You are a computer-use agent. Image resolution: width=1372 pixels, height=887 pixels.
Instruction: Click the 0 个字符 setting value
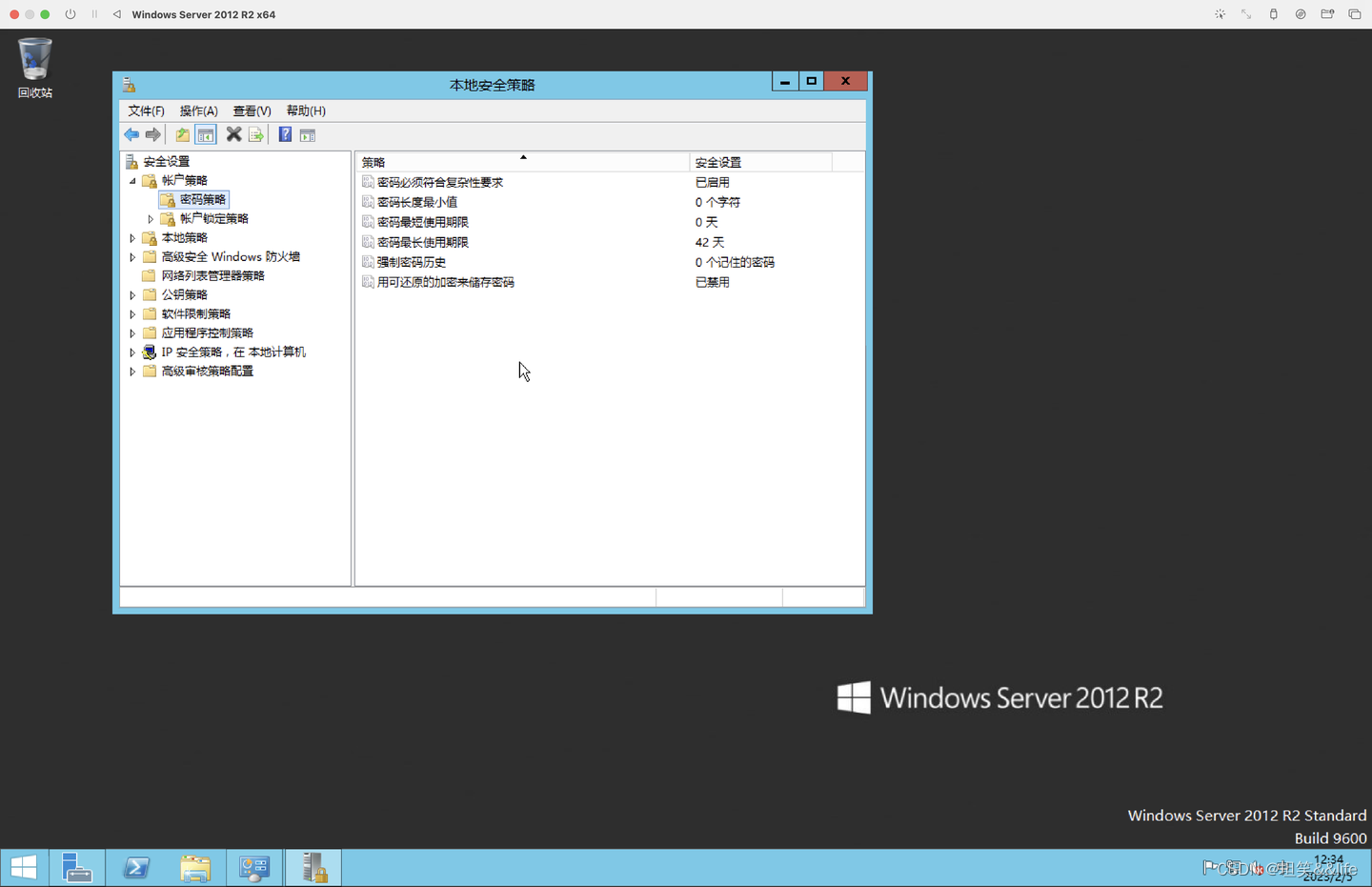(717, 202)
